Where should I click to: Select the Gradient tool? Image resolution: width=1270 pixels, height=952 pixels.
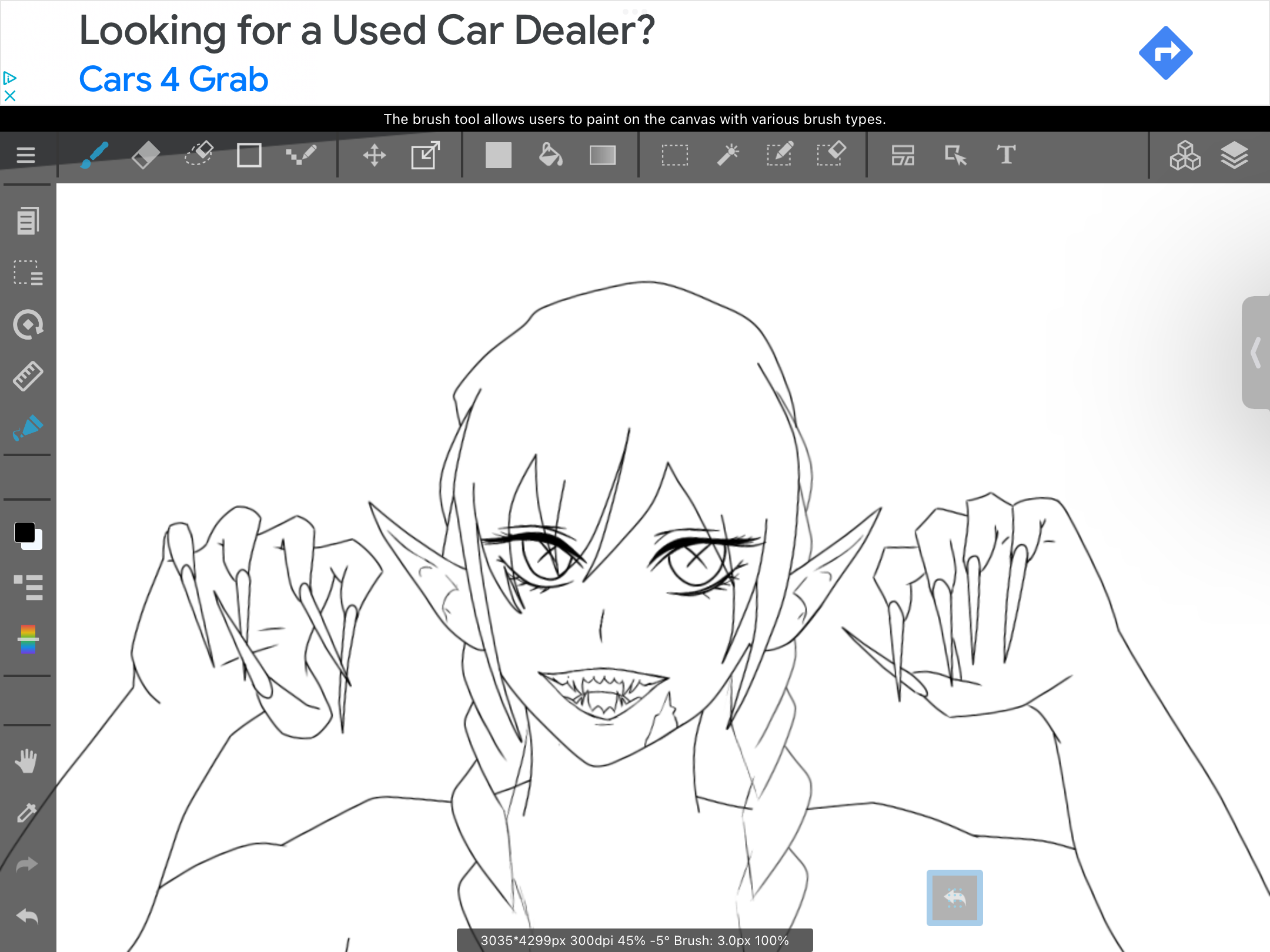click(602, 155)
